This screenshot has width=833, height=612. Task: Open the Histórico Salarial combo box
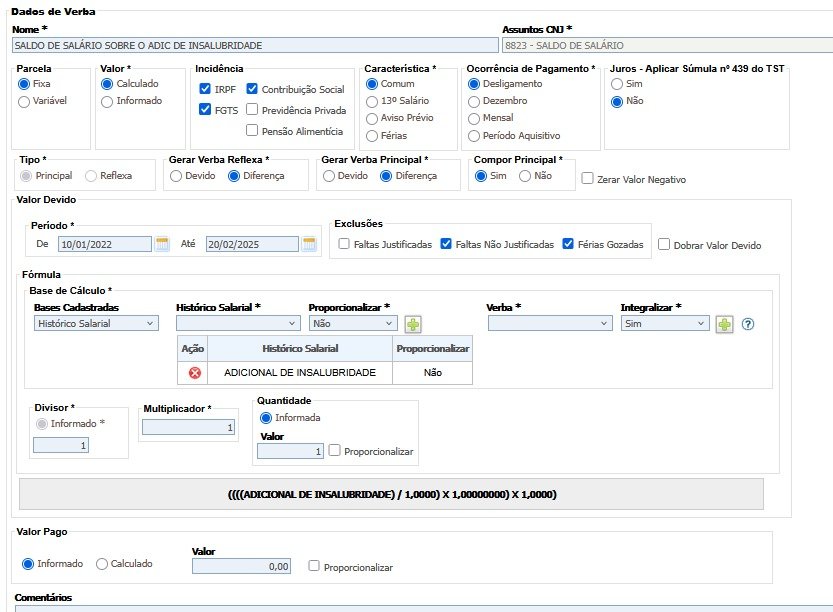point(238,323)
